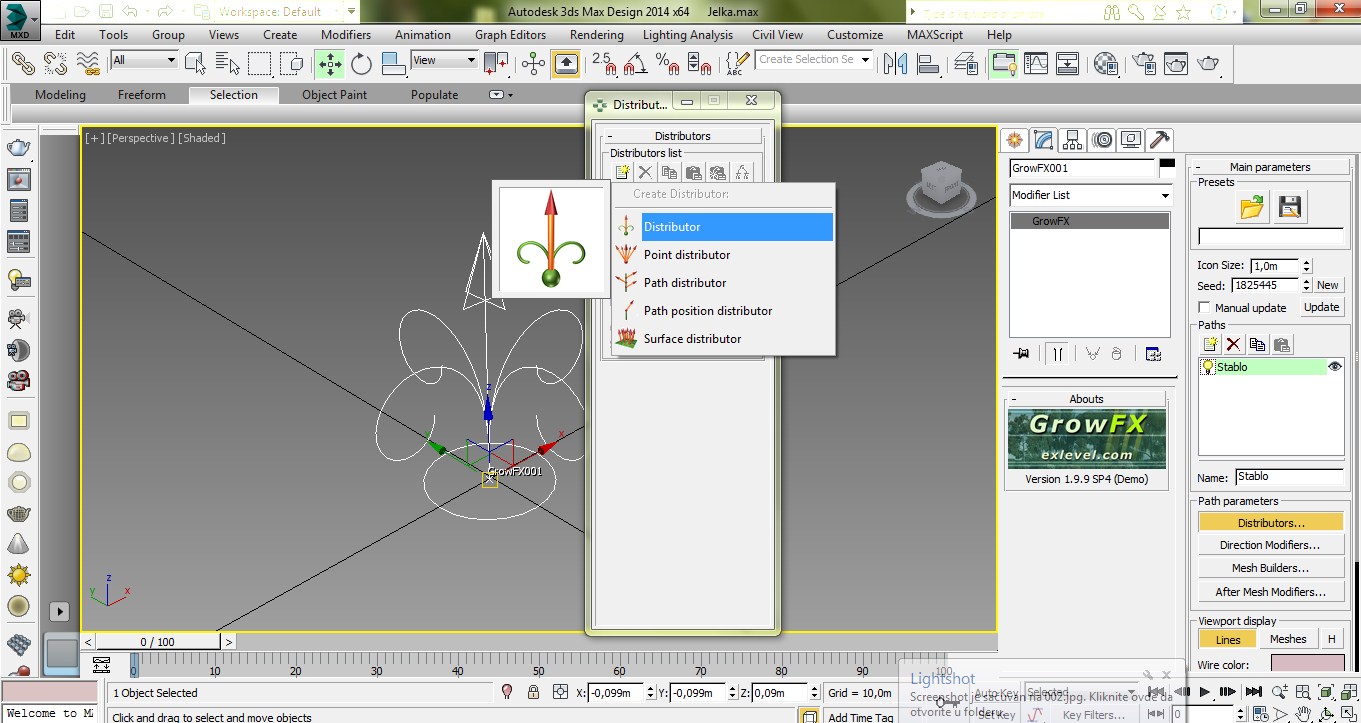Toggle the selection lock padlock icon
Screen dimensions: 1361x723
click(x=533, y=692)
